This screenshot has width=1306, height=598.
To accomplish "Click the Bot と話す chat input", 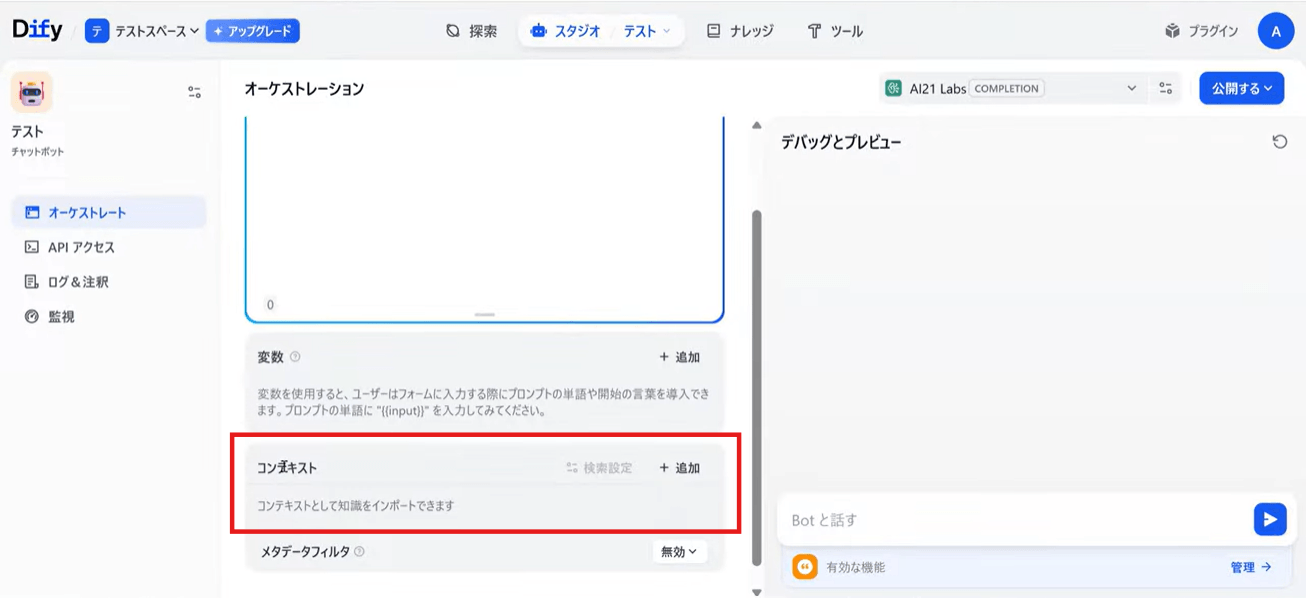I will click(1015, 520).
